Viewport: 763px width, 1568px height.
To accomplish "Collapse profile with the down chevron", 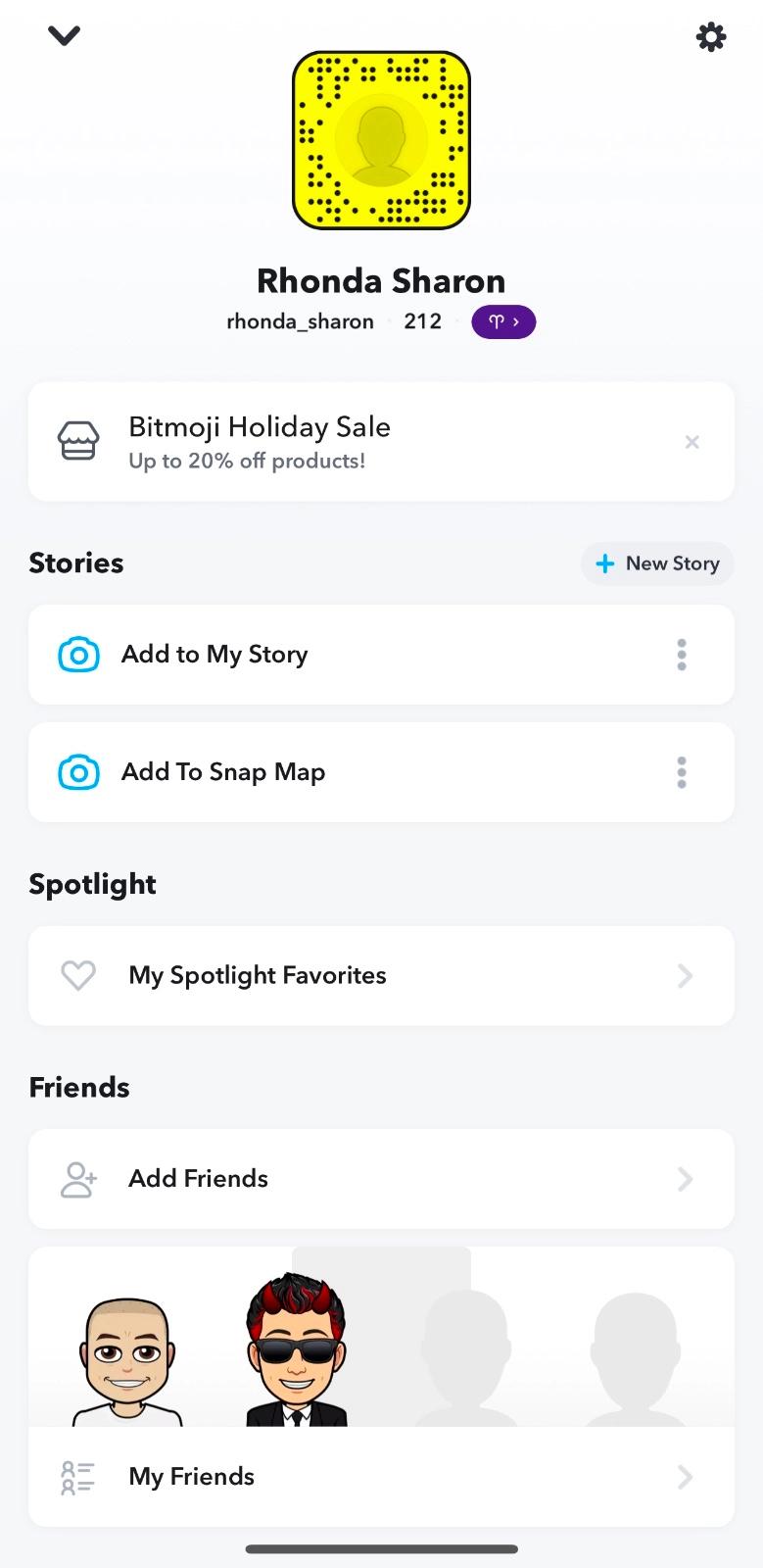I will (x=64, y=36).
